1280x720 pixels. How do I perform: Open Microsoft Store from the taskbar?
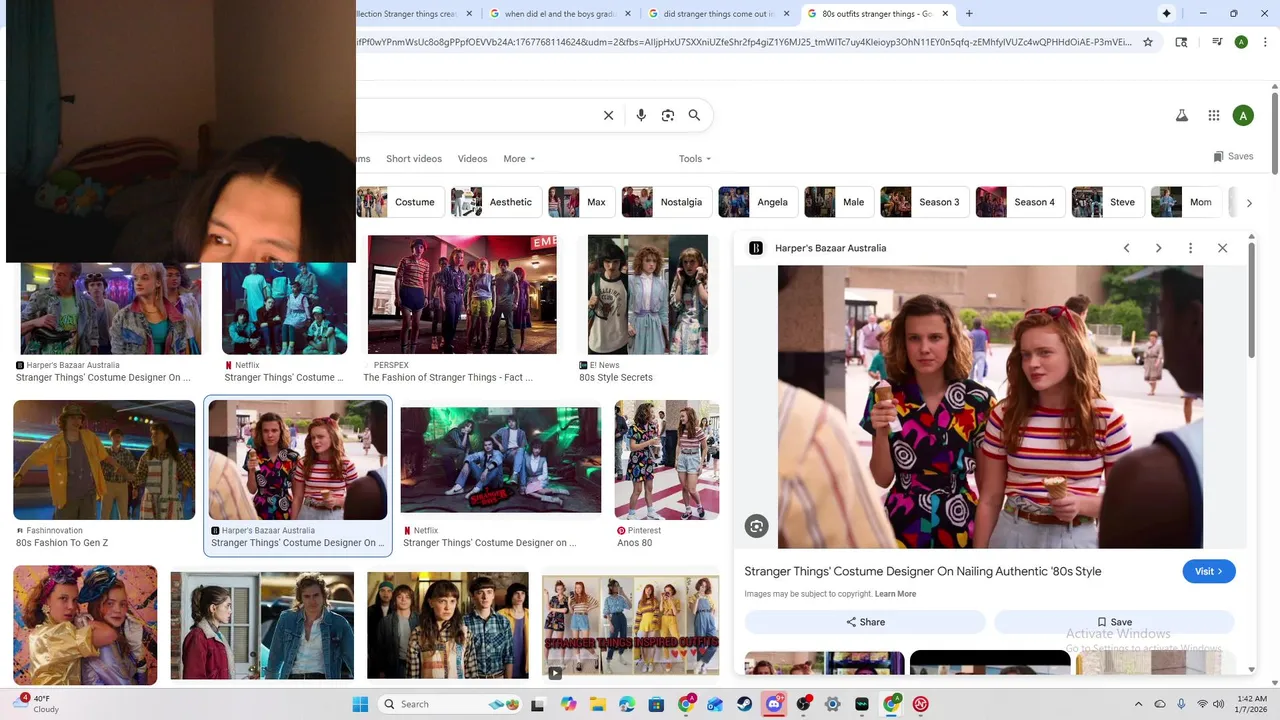pos(656,704)
